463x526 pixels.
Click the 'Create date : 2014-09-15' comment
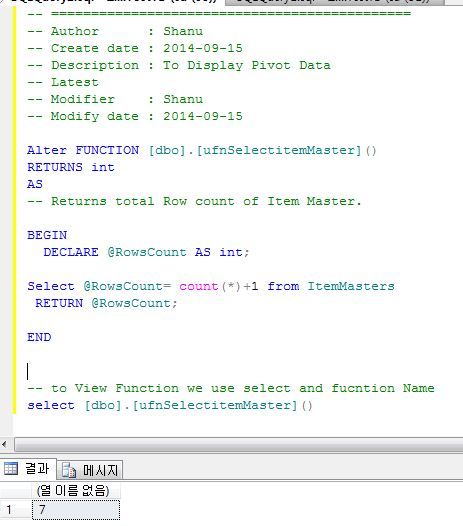click(x=135, y=48)
